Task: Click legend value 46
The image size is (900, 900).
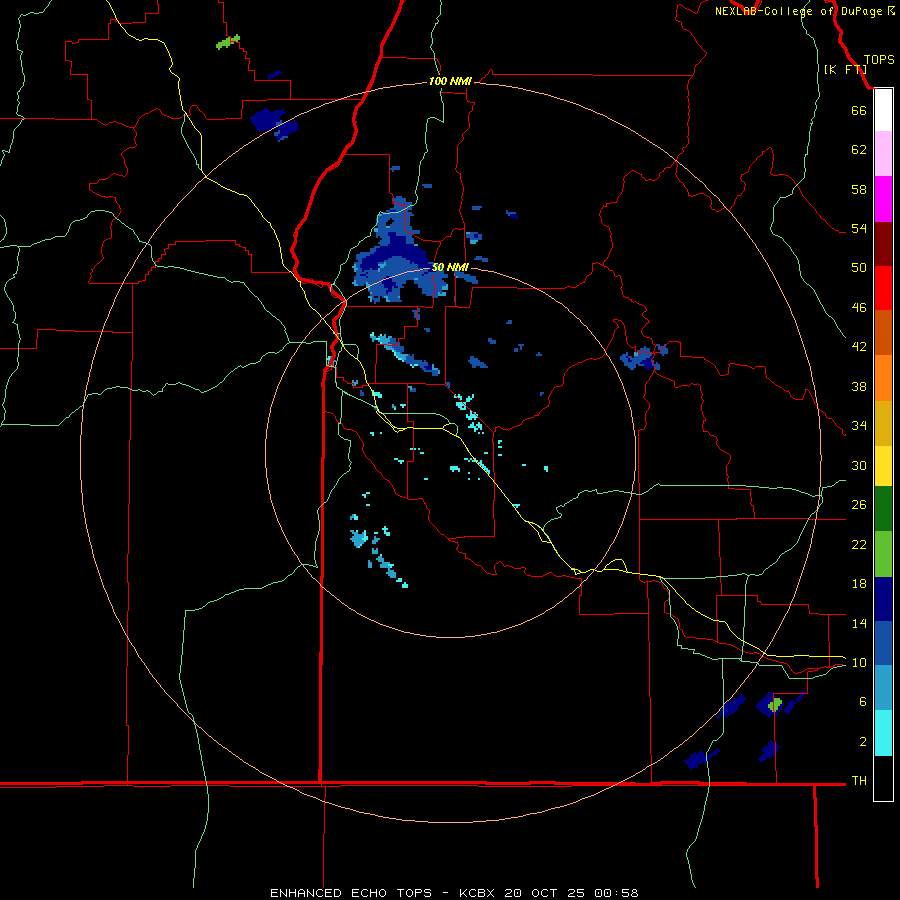Action: tap(859, 308)
